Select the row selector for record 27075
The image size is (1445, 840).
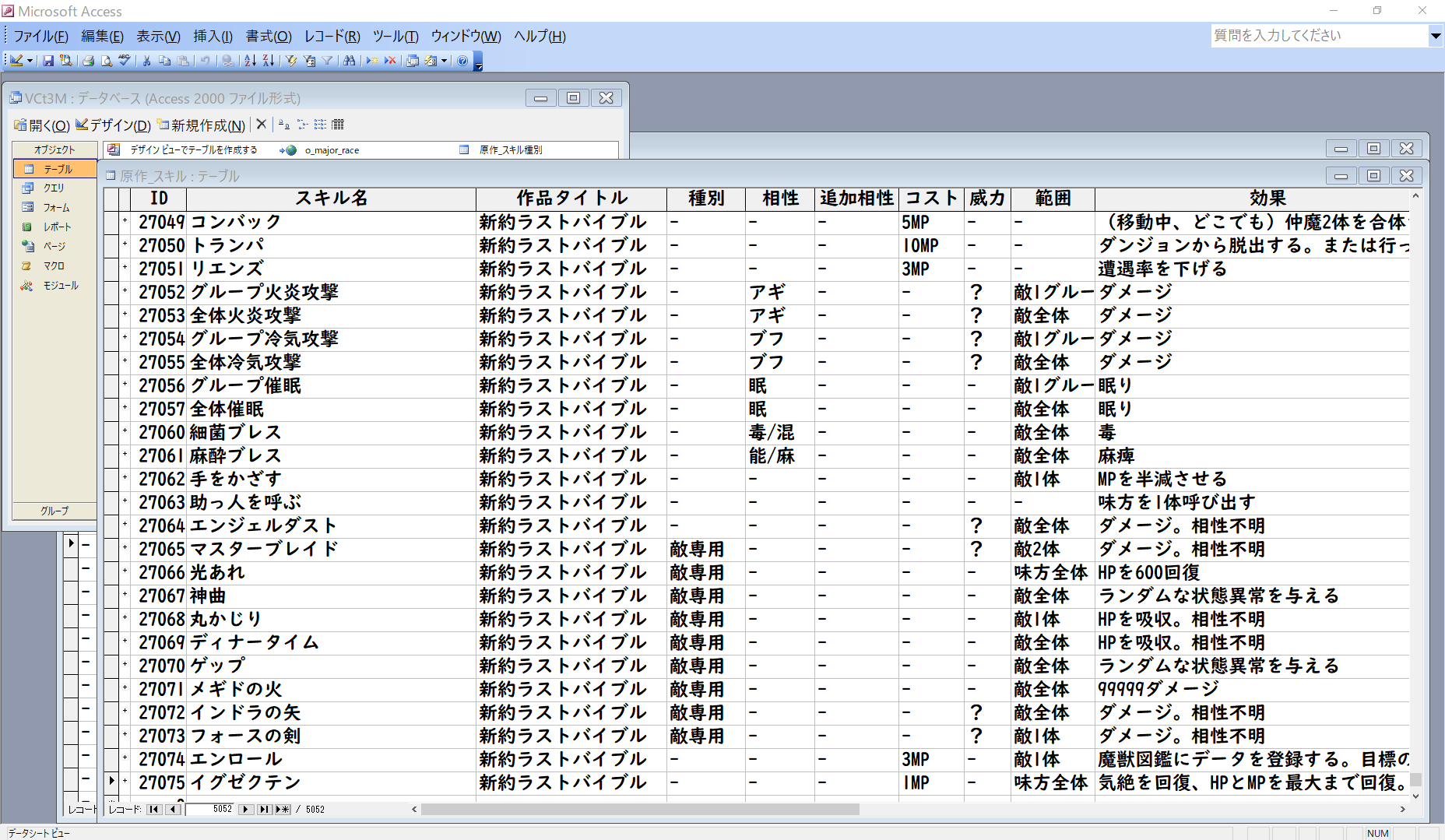click(111, 782)
